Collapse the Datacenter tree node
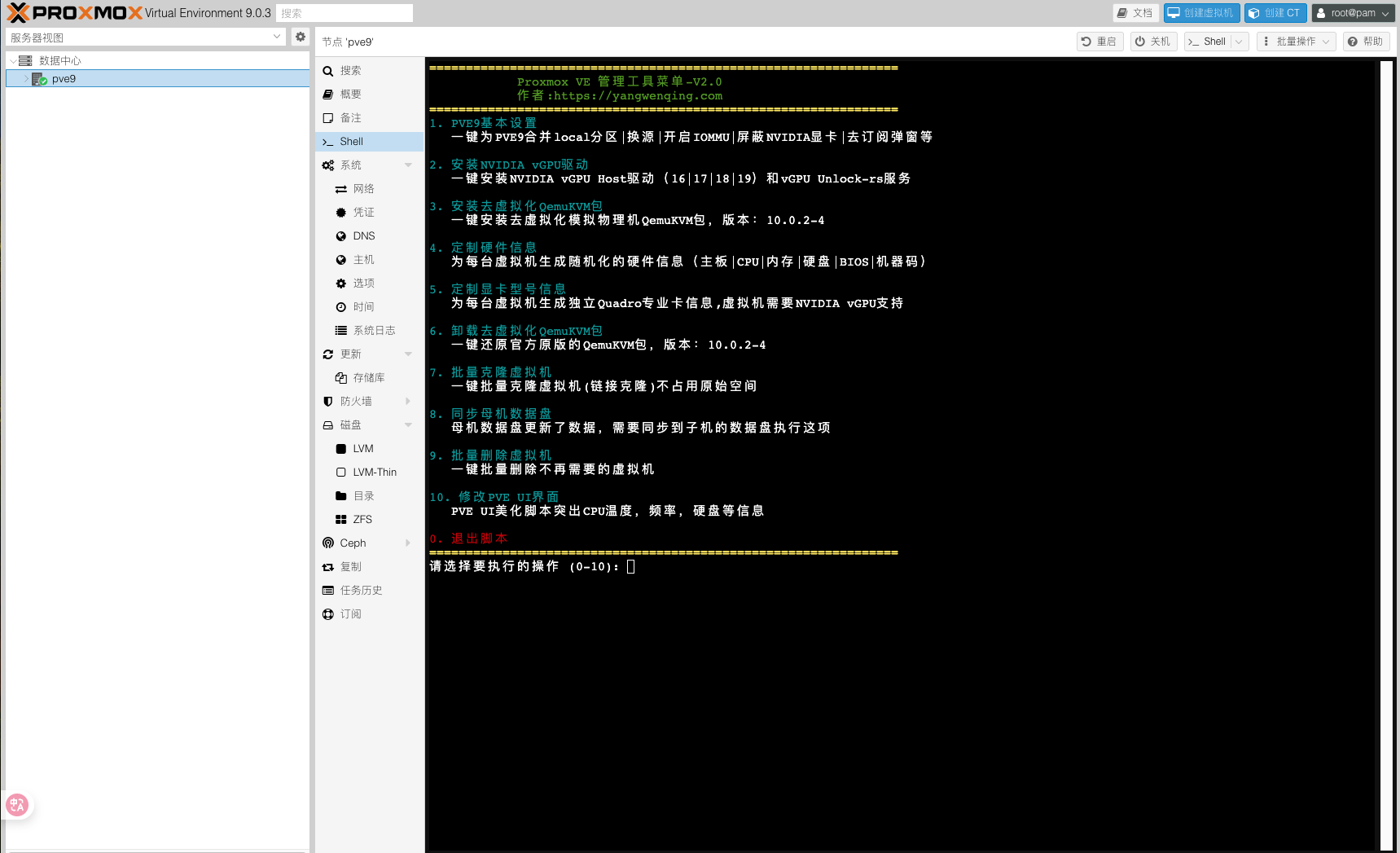This screenshot has width=1400, height=853. (13, 61)
